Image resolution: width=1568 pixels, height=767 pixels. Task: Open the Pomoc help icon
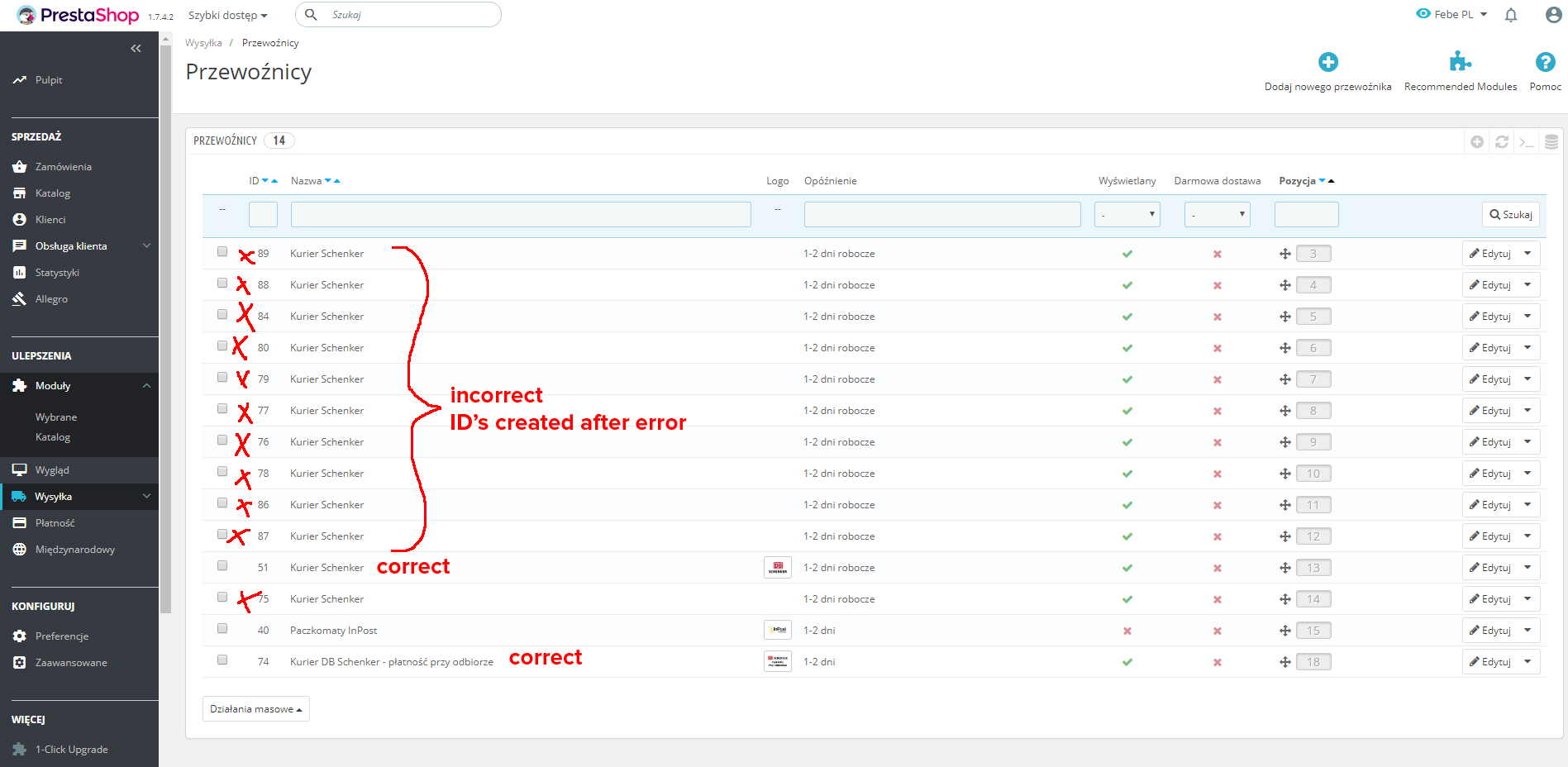point(1545,62)
